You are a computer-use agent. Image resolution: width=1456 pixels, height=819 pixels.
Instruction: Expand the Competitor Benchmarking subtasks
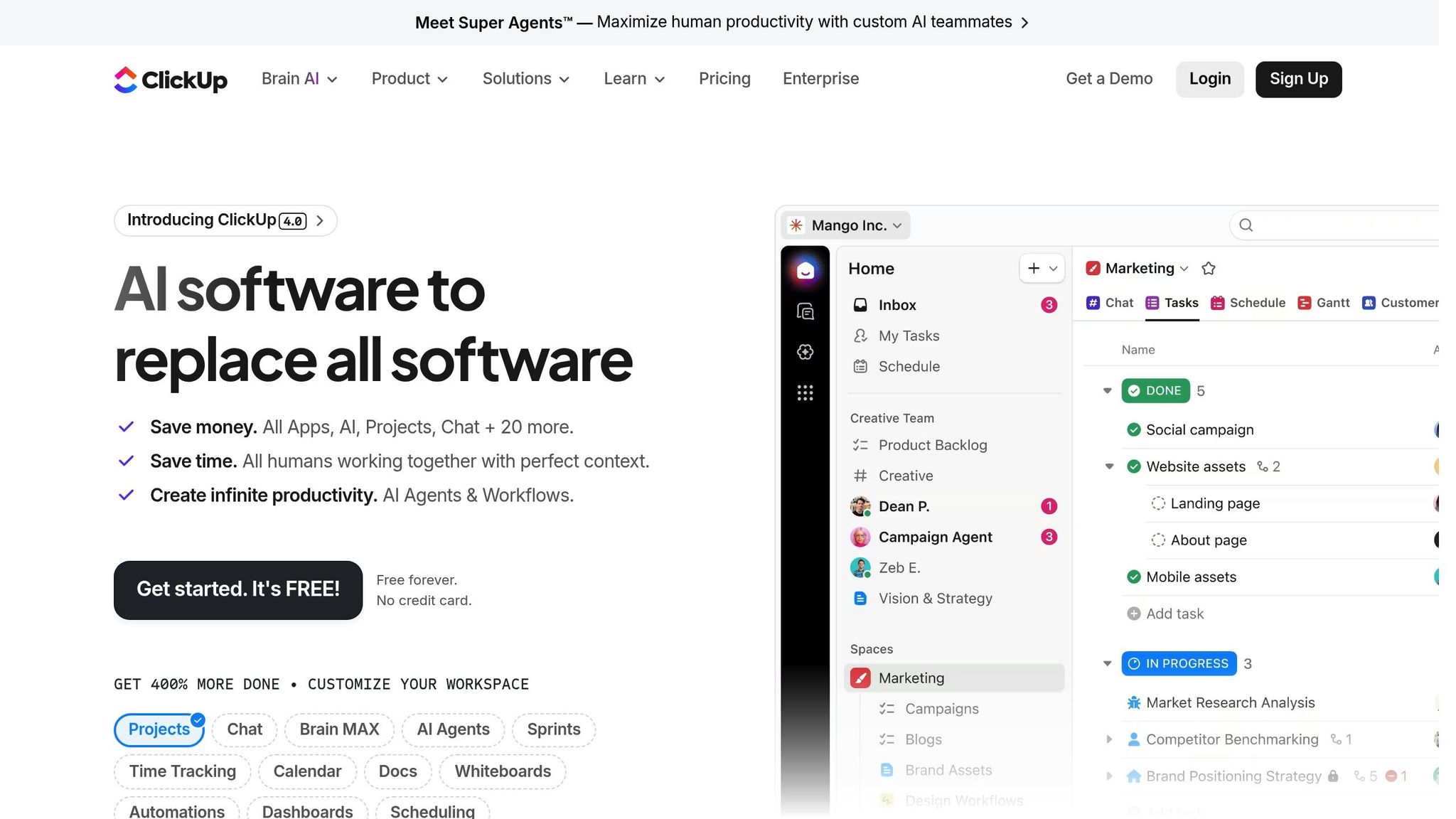click(x=1109, y=739)
